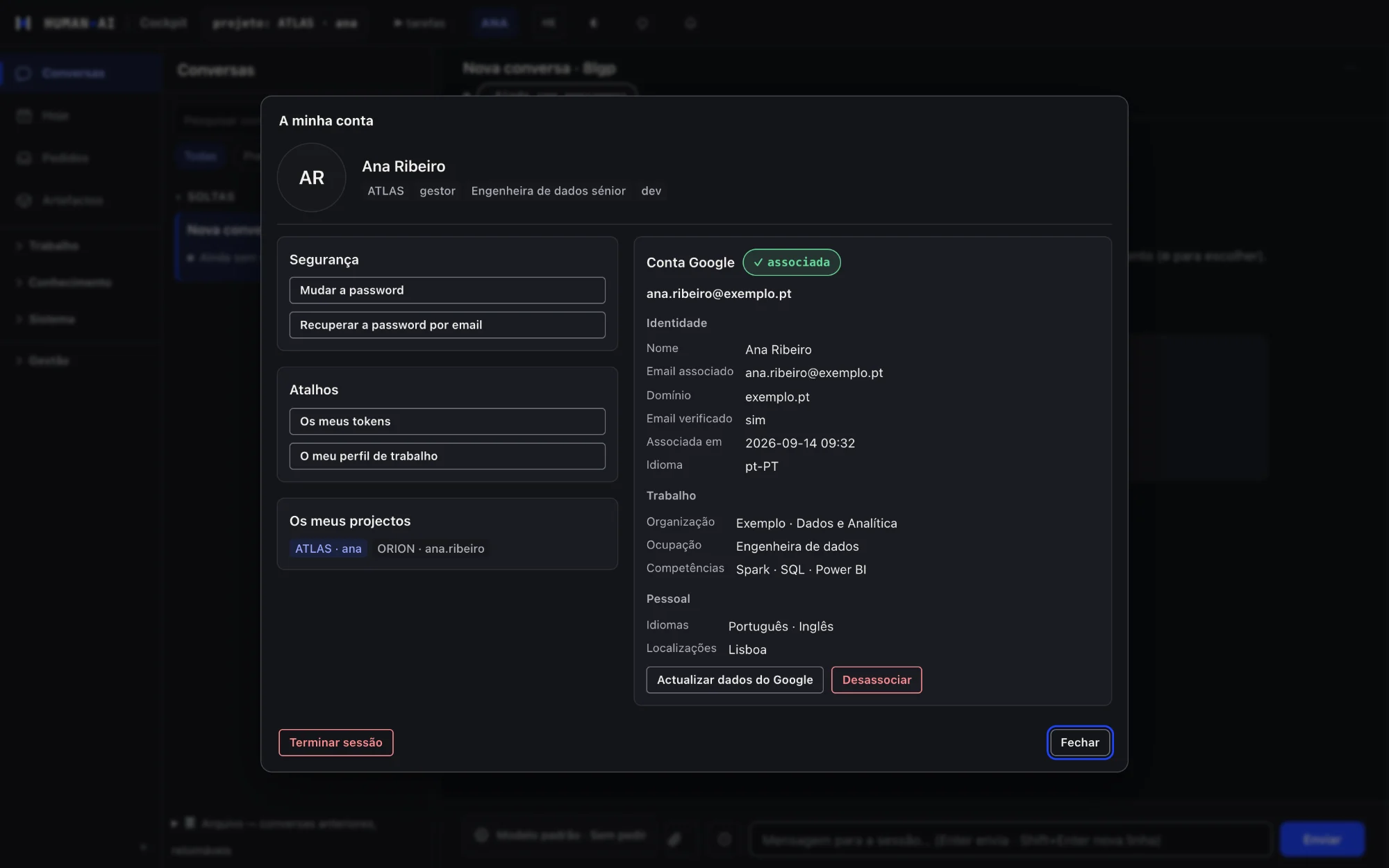
Task: Click Português · Inglês languages value
Action: click(781, 626)
